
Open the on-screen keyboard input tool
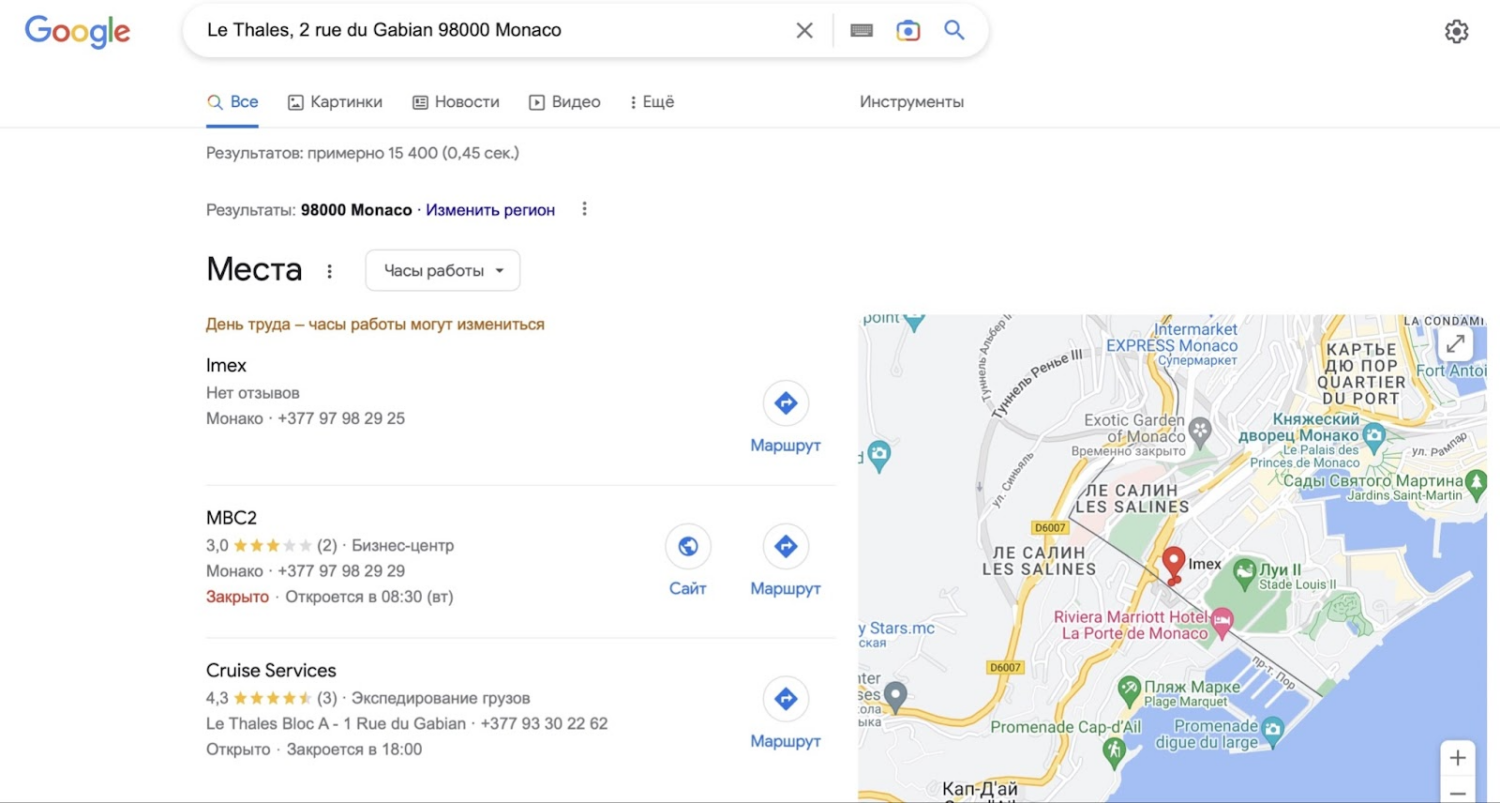pyautogui.click(x=861, y=30)
